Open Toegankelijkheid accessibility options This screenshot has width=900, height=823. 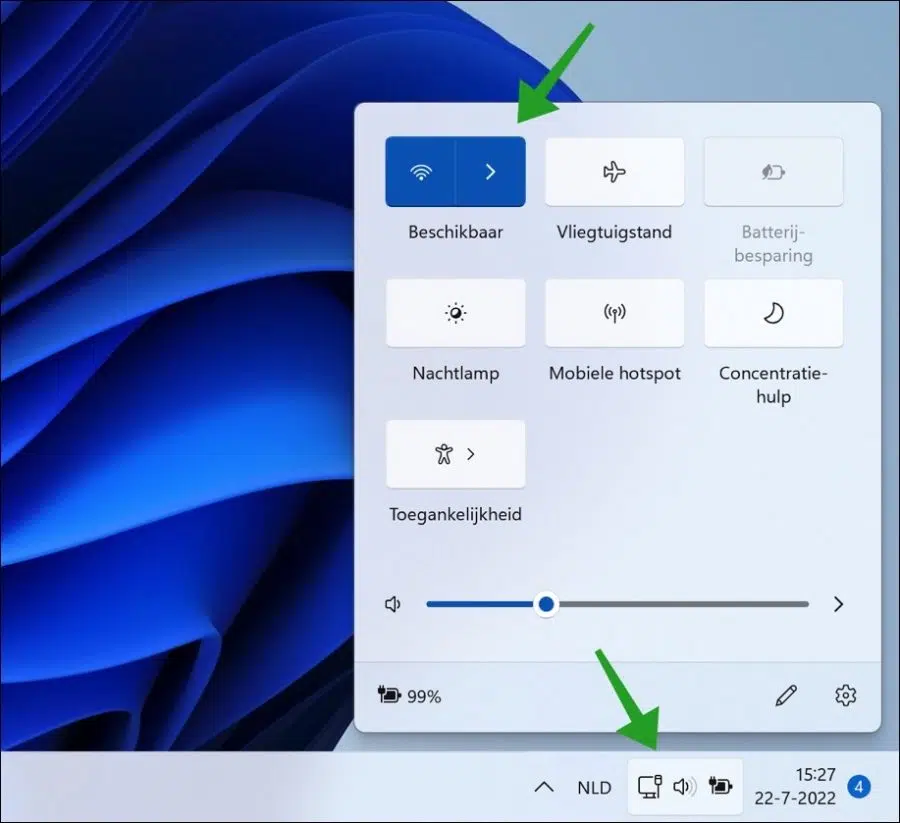click(456, 454)
